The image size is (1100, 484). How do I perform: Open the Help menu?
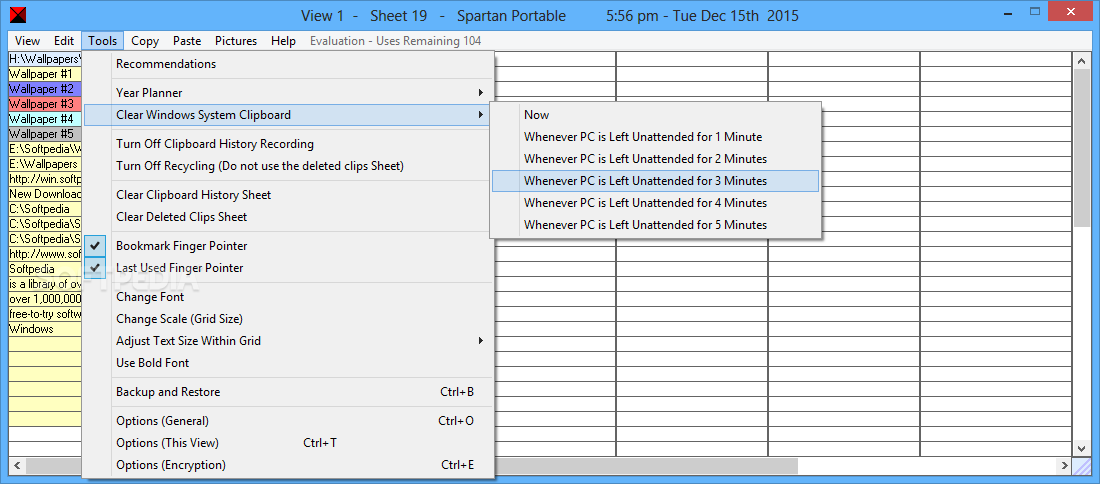coord(283,41)
